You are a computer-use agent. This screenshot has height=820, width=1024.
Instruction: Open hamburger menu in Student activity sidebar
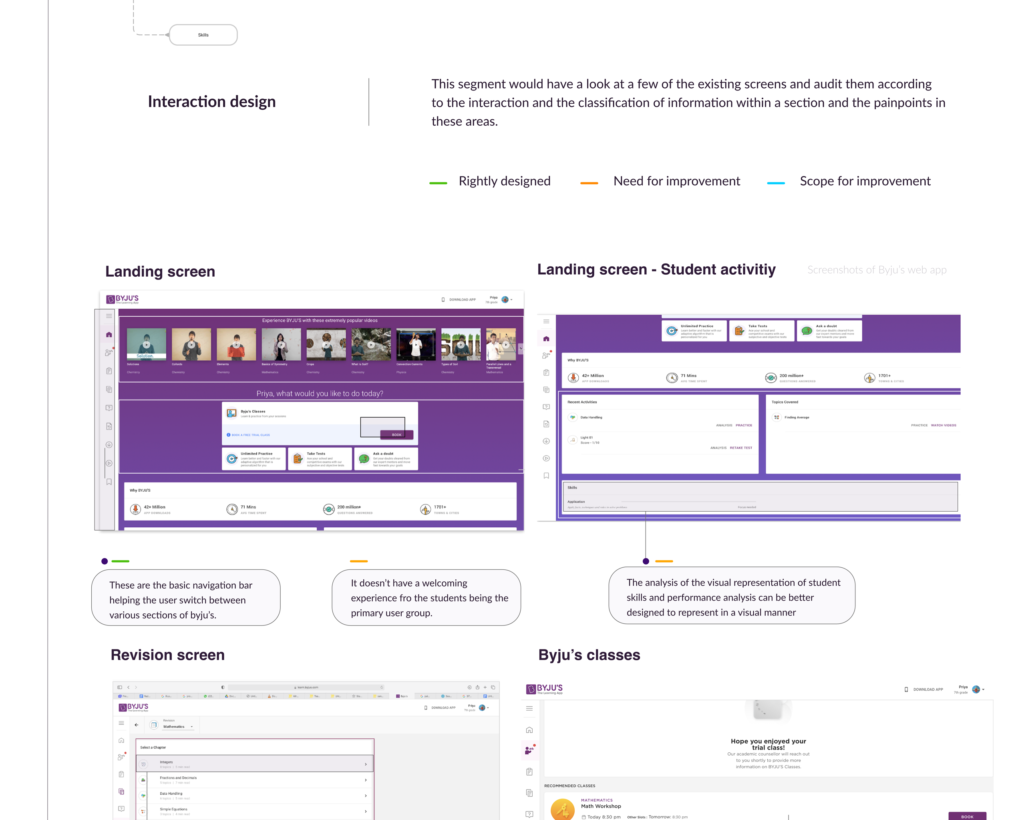[545, 321]
